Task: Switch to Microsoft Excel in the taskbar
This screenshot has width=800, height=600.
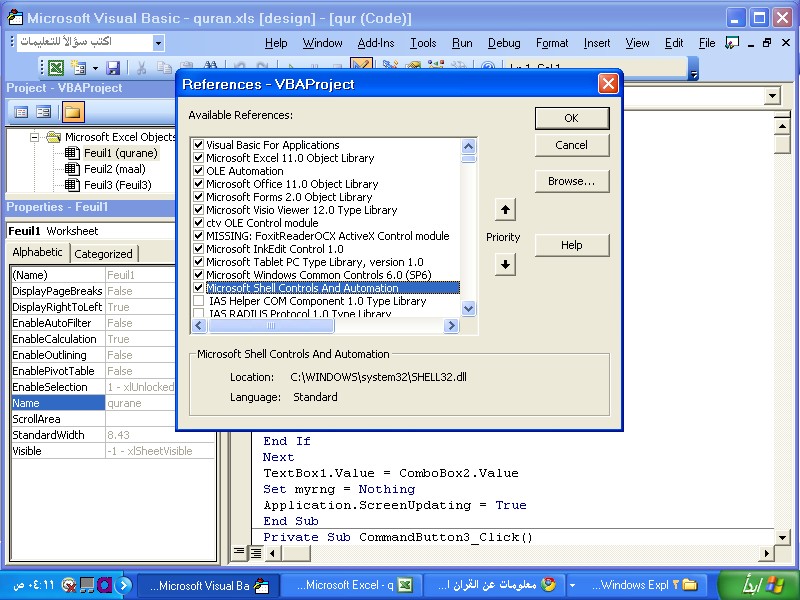Action: (x=353, y=585)
